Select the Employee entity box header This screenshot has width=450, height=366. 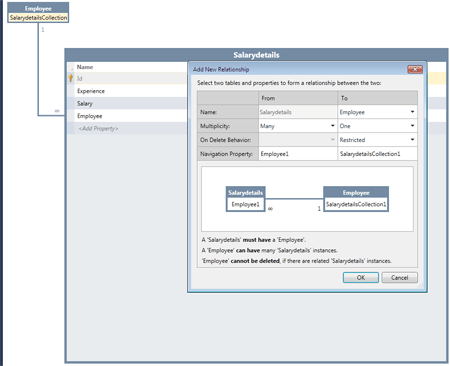(38, 8)
